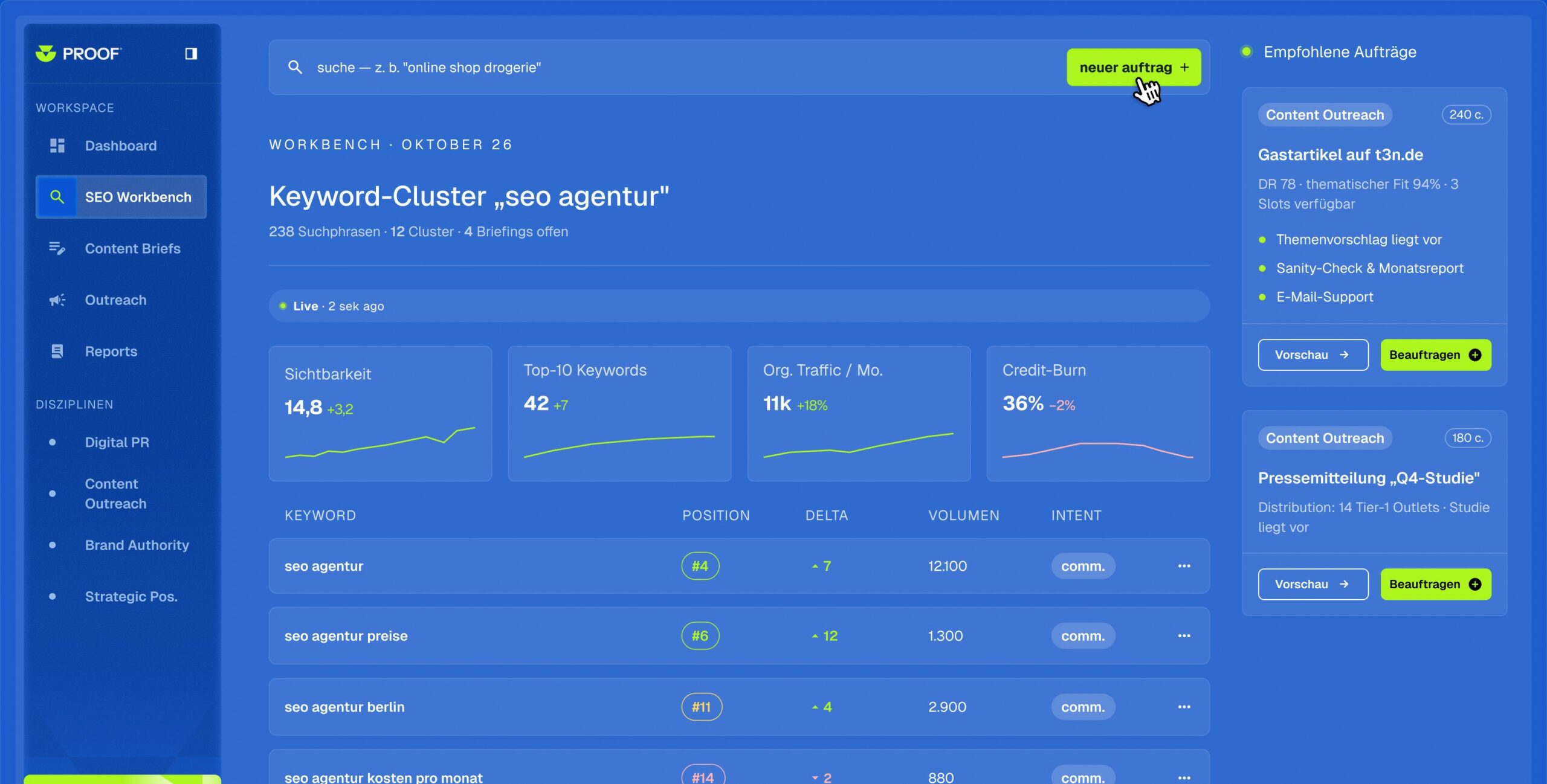Click the '180 c.' credit badge
The height and width of the screenshot is (784, 1547).
coord(1468,437)
